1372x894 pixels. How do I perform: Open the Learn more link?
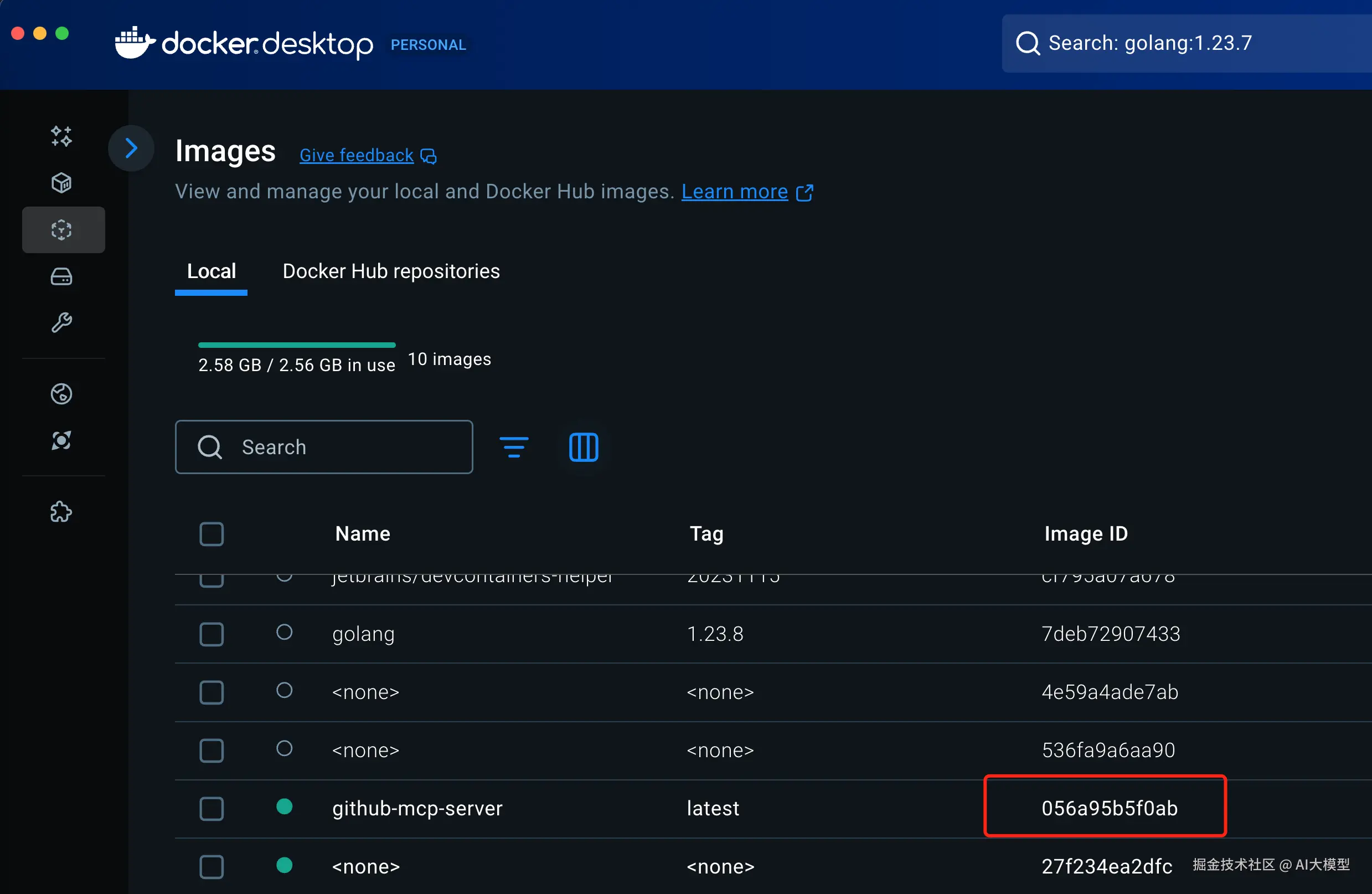pos(734,192)
